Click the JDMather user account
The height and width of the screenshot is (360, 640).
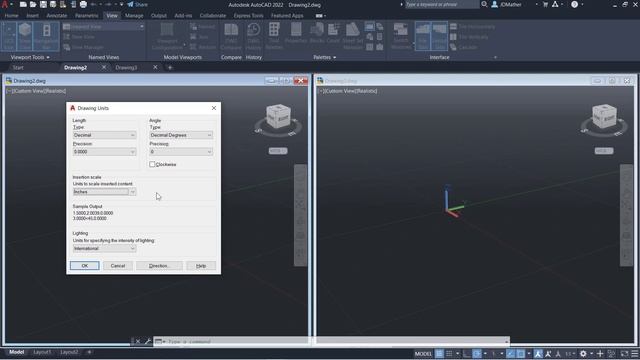tap(507, 4)
